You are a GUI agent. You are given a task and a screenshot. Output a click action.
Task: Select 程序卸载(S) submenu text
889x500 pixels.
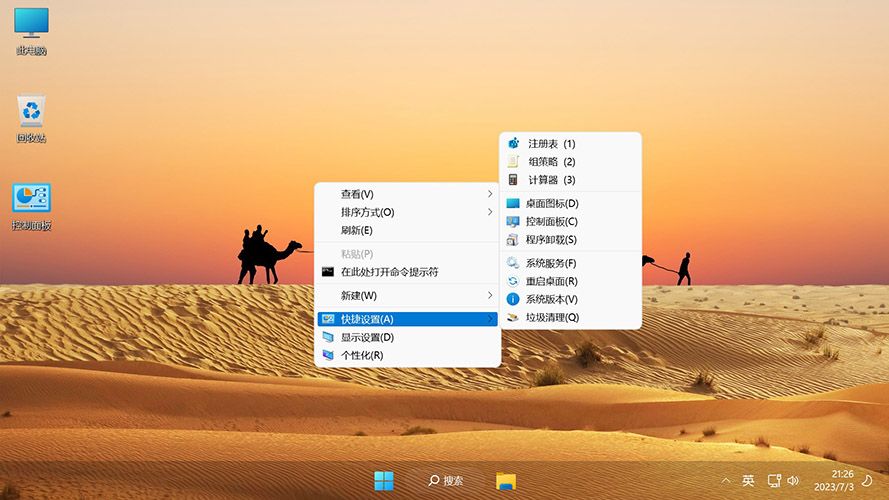point(551,240)
